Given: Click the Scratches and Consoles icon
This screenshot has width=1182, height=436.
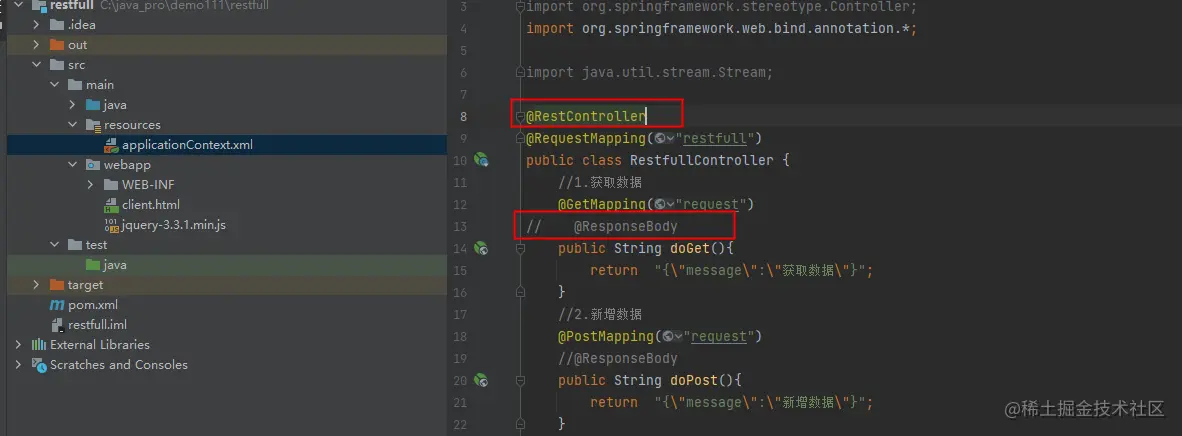Looking at the screenshot, I should (38, 365).
